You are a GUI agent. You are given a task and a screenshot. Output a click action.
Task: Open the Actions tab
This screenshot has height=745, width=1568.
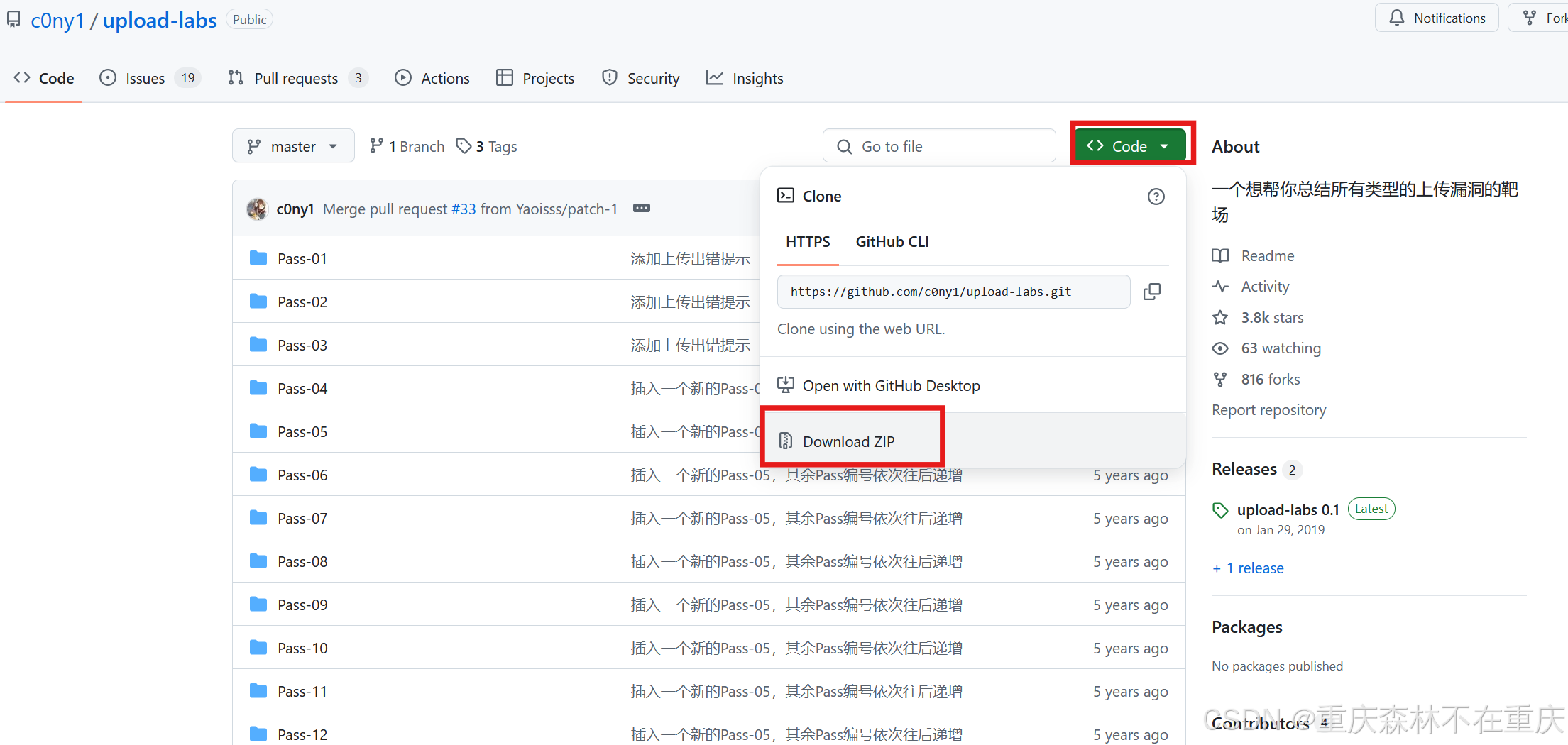click(432, 78)
